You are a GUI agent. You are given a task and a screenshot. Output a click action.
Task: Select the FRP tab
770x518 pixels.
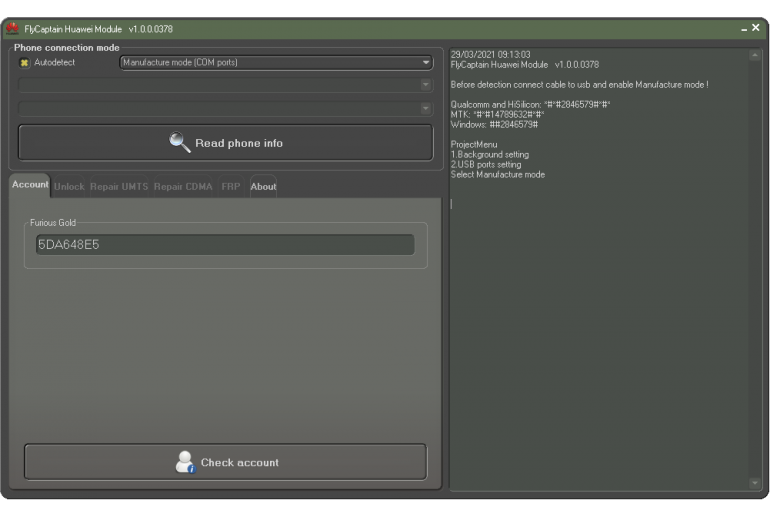(x=231, y=187)
